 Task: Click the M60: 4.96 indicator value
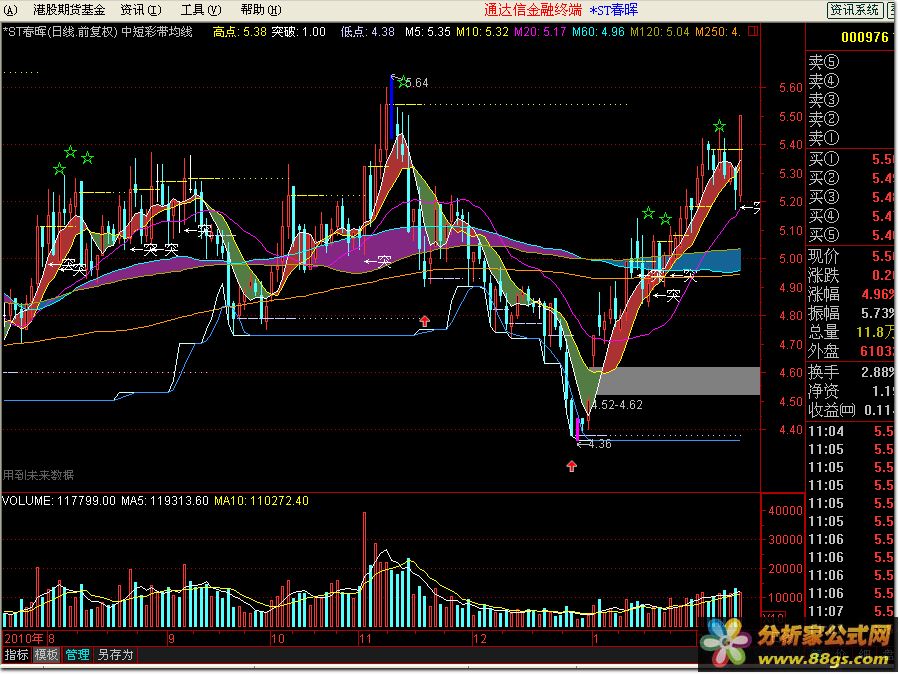coord(598,32)
